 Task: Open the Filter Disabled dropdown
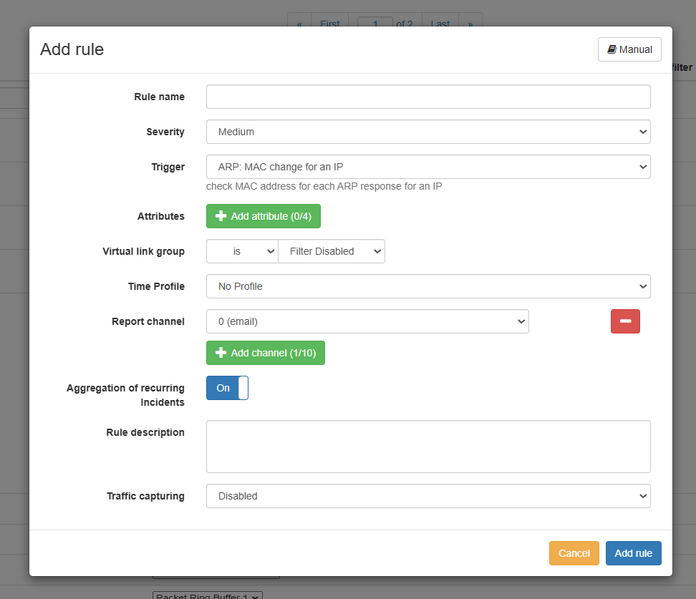(332, 251)
